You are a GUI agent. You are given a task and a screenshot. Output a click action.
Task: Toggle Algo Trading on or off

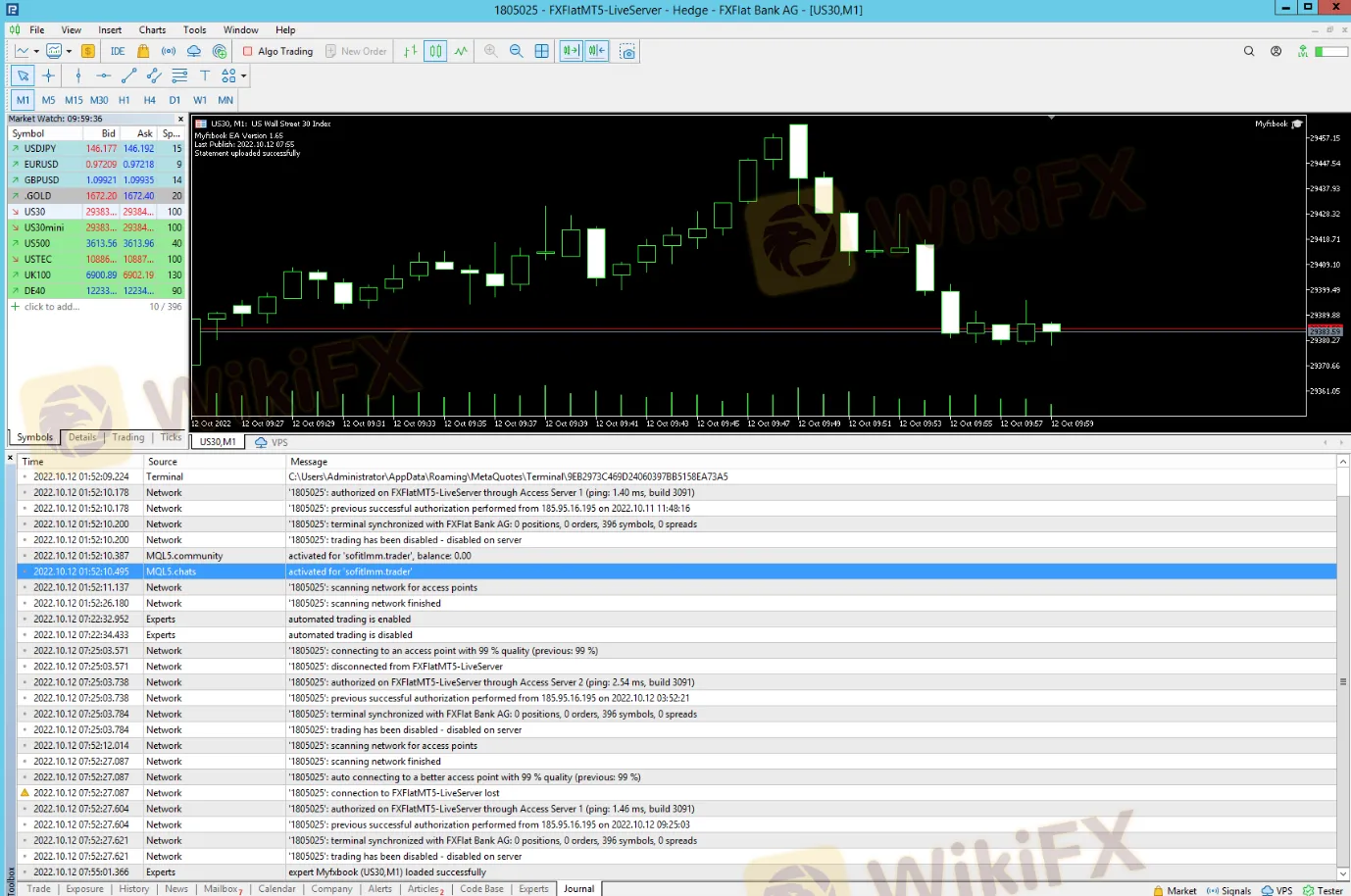pyautogui.click(x=278, y=51)
